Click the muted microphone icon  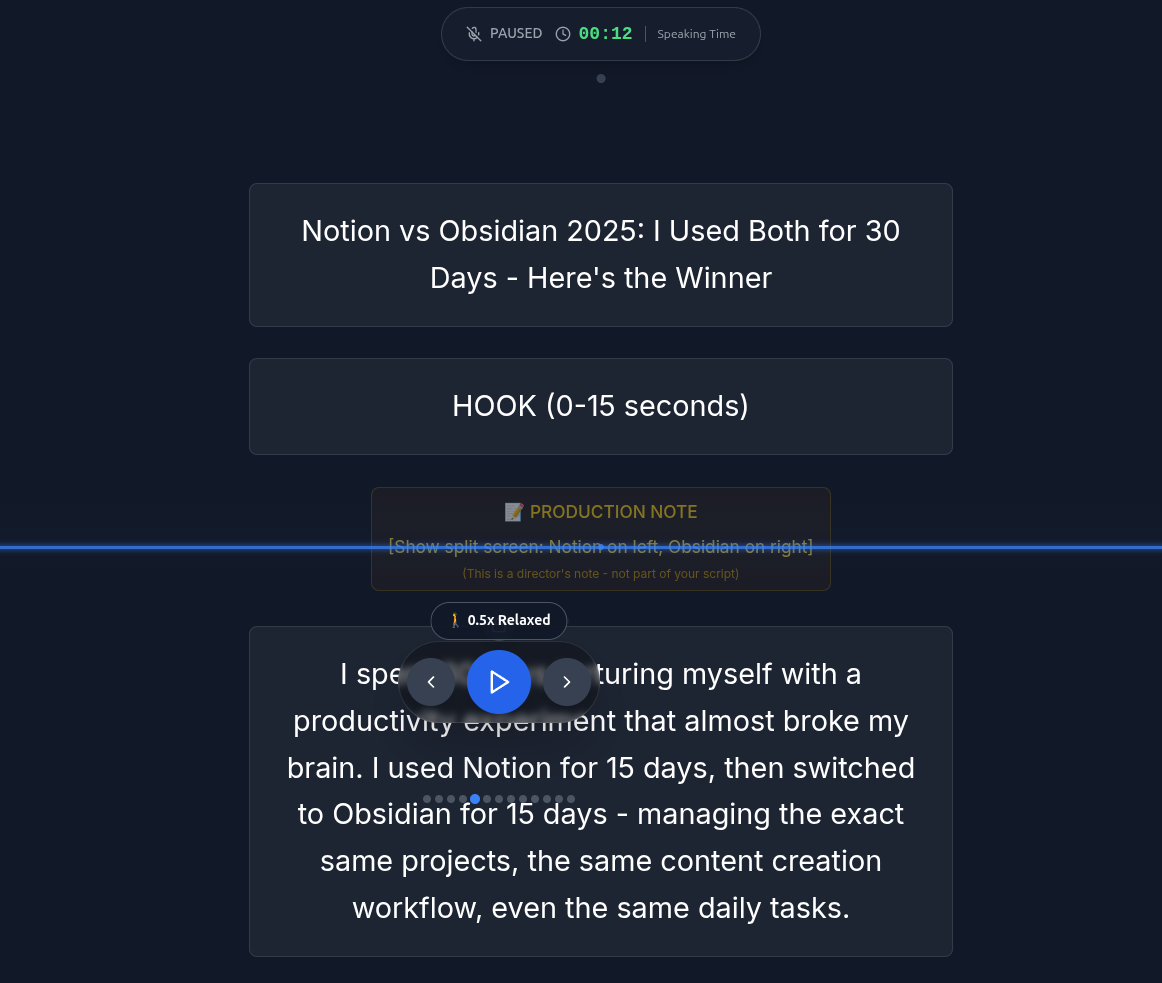(473, 33)
